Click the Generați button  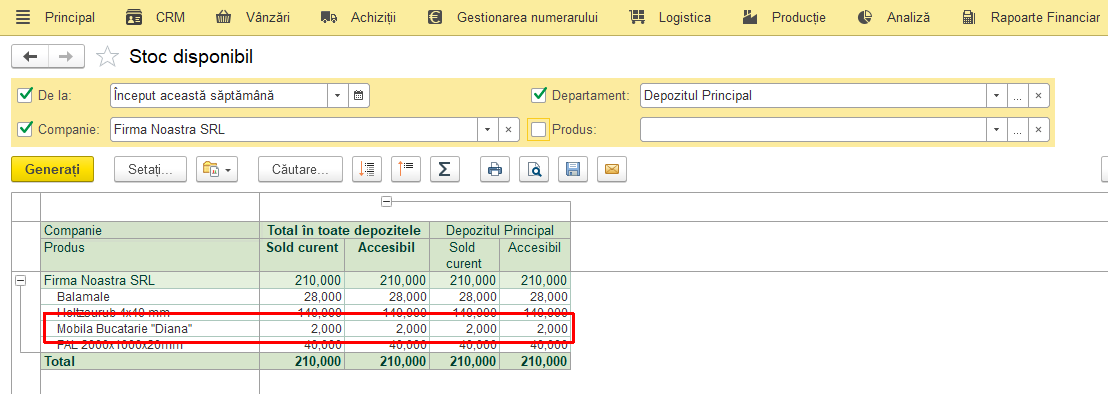[52, 169]
